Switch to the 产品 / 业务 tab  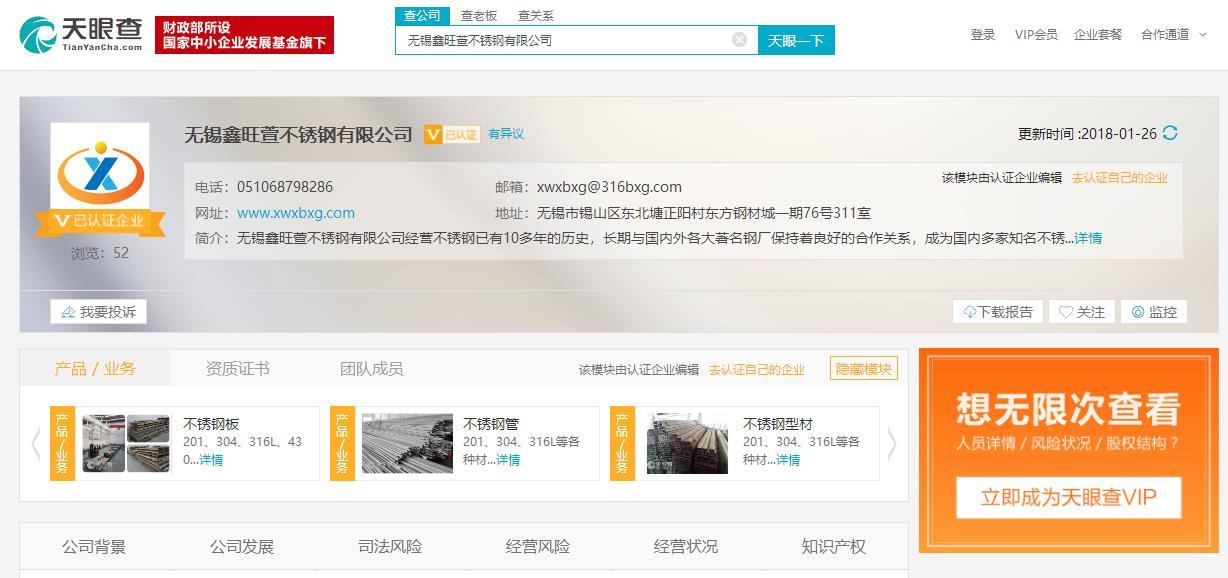95,368
